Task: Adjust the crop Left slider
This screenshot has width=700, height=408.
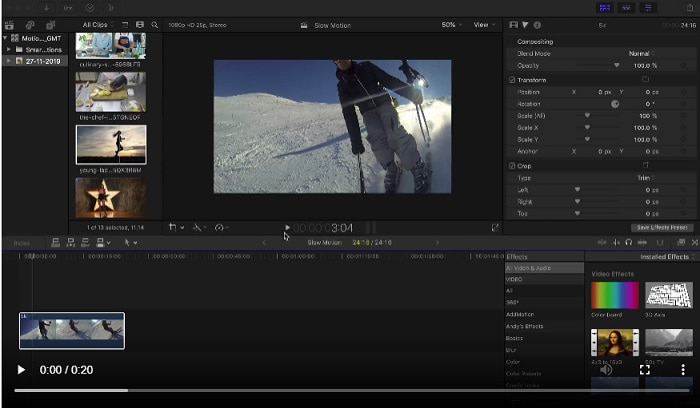Action: [x=577, y=190]
